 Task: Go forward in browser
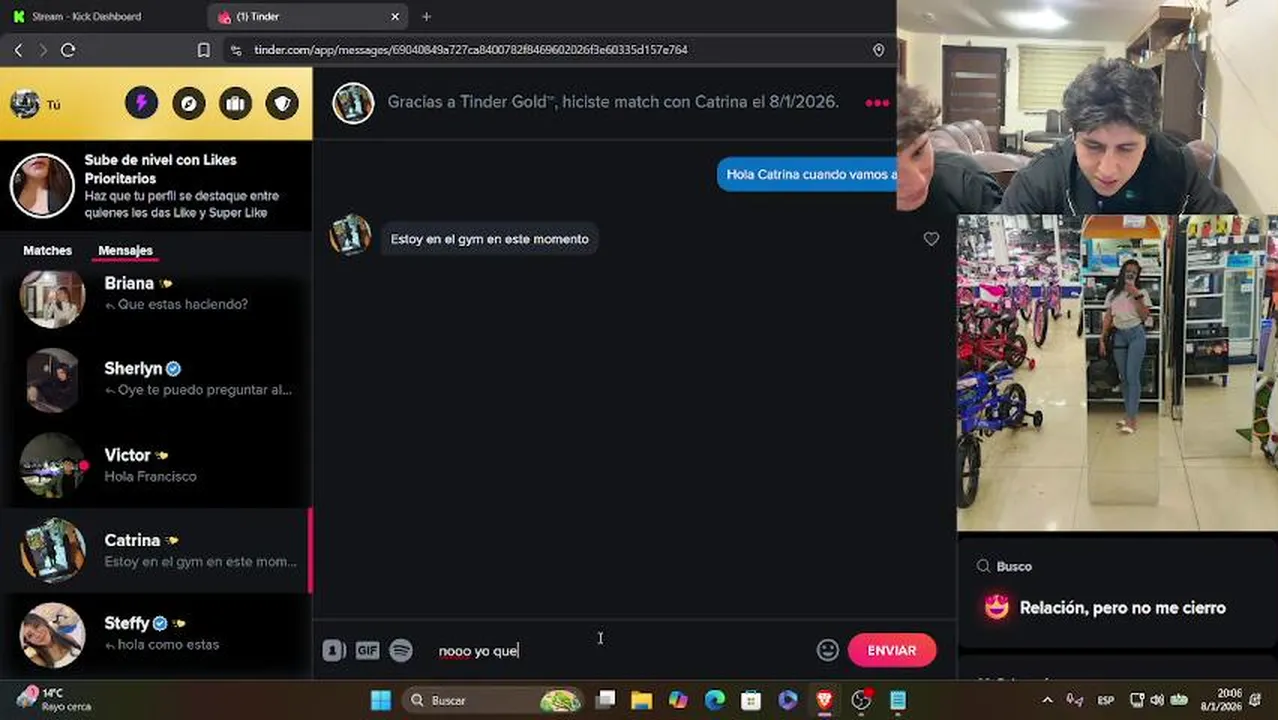[x=42, y=50]
